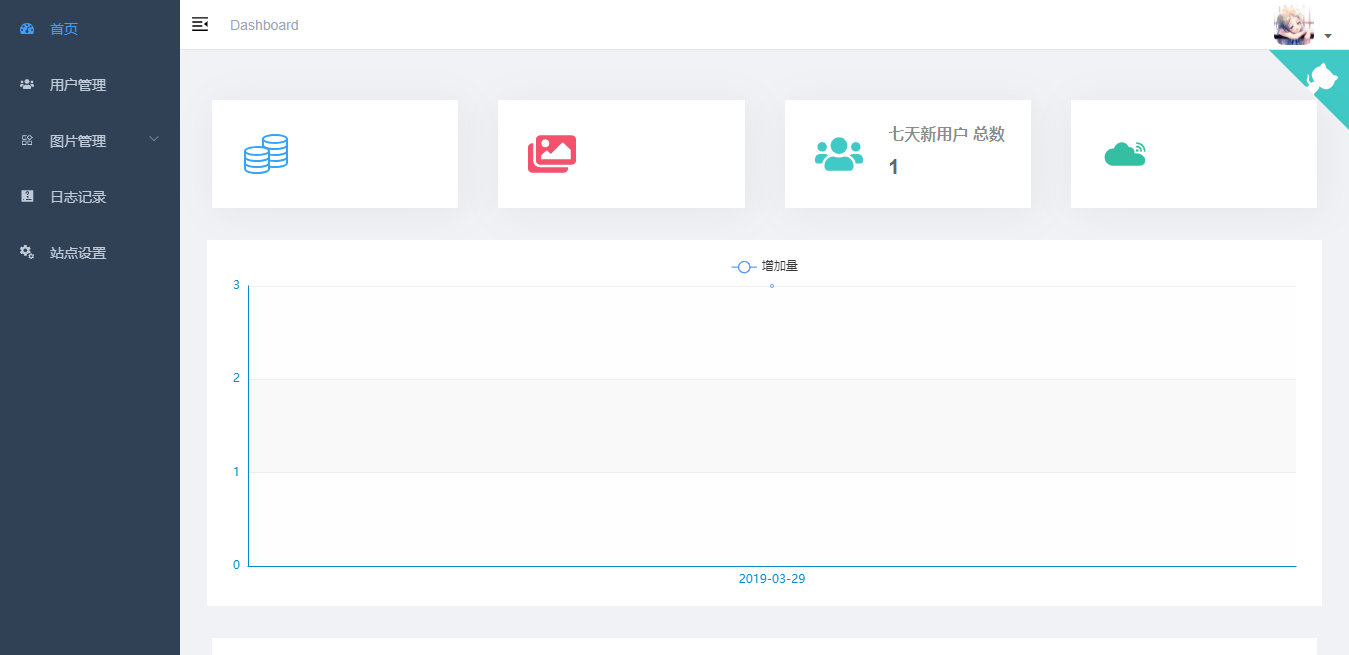Click the 七天新用户 总数 card title

click(x=946, y=134)
